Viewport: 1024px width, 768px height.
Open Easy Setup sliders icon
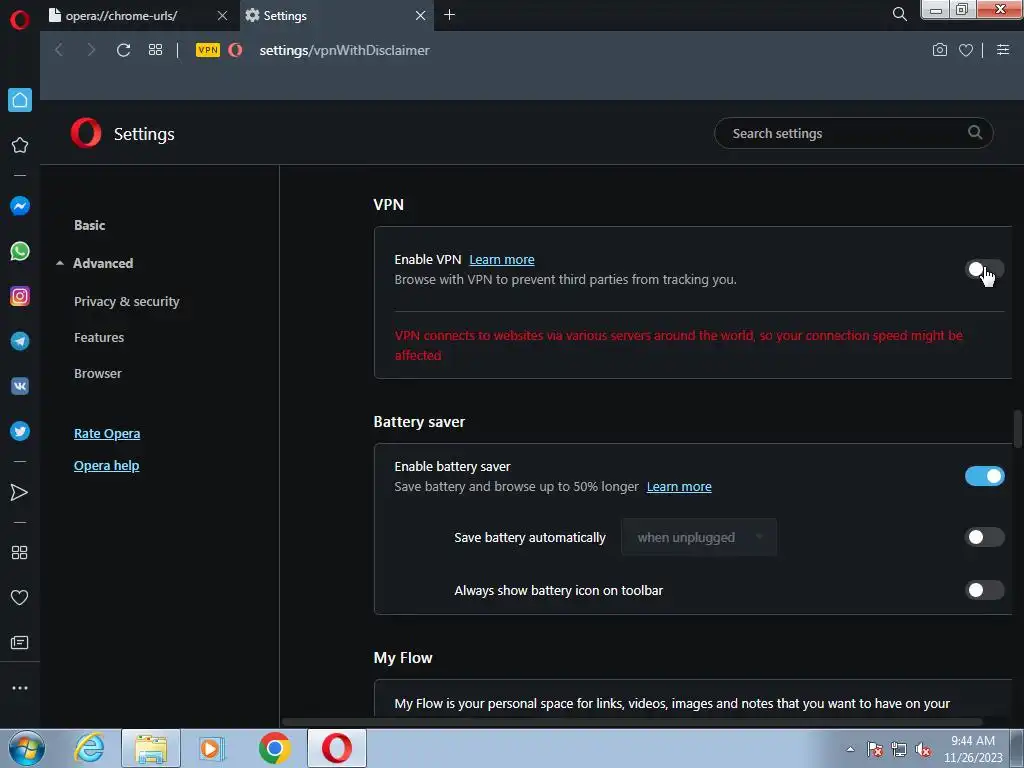(1003, 50)
